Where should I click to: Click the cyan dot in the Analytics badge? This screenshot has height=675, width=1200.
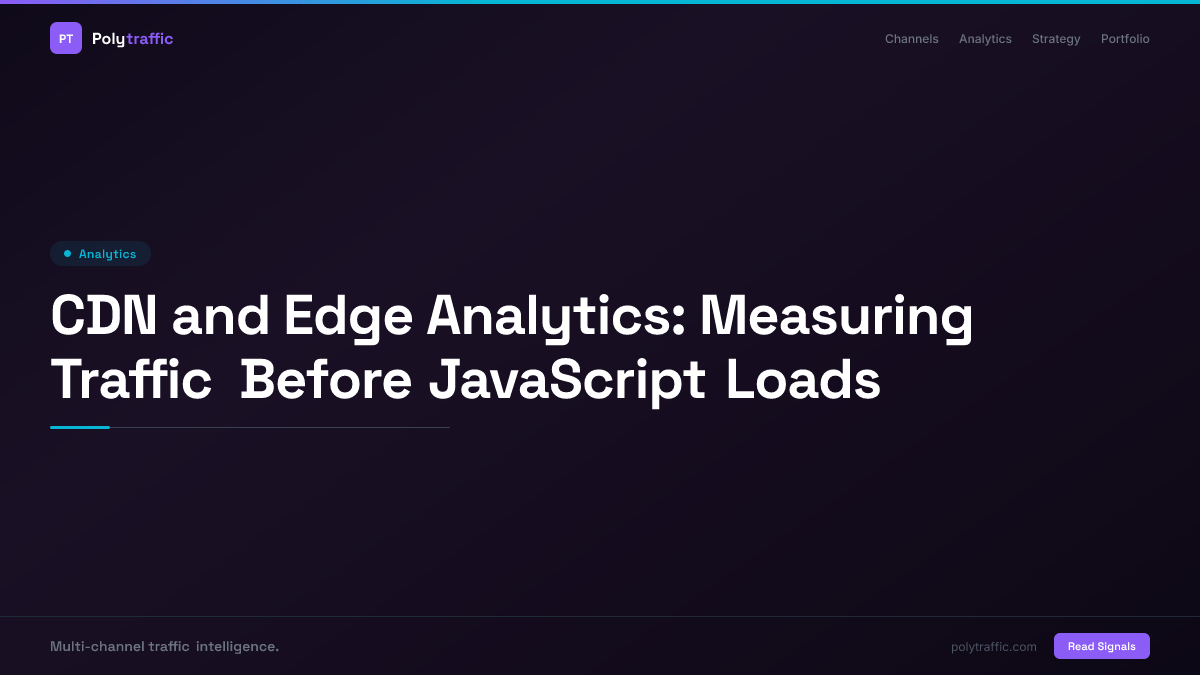point(66,253)
